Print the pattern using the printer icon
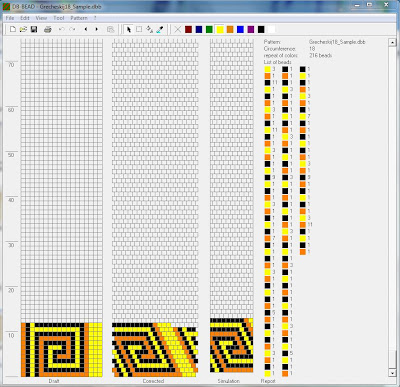This screenshot has width=400, height=387. (x=48, y=30)
